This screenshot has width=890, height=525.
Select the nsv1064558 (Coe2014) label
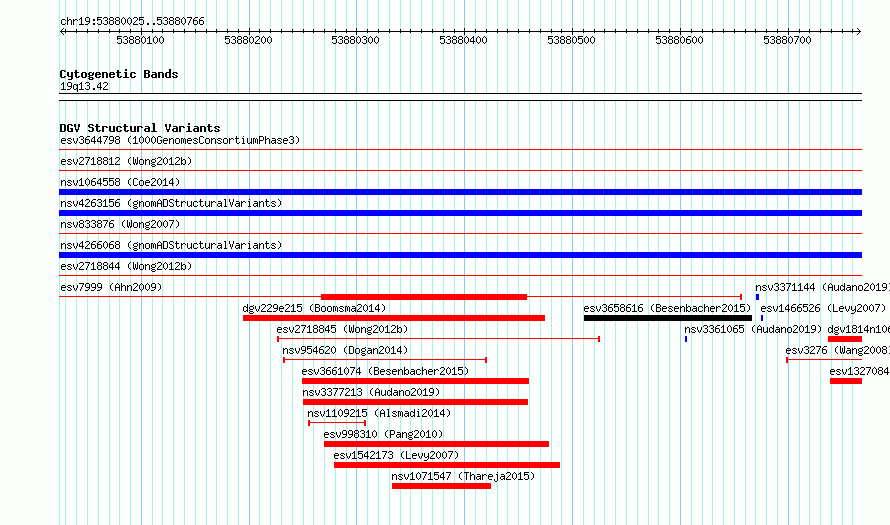(x=120, y=182)
